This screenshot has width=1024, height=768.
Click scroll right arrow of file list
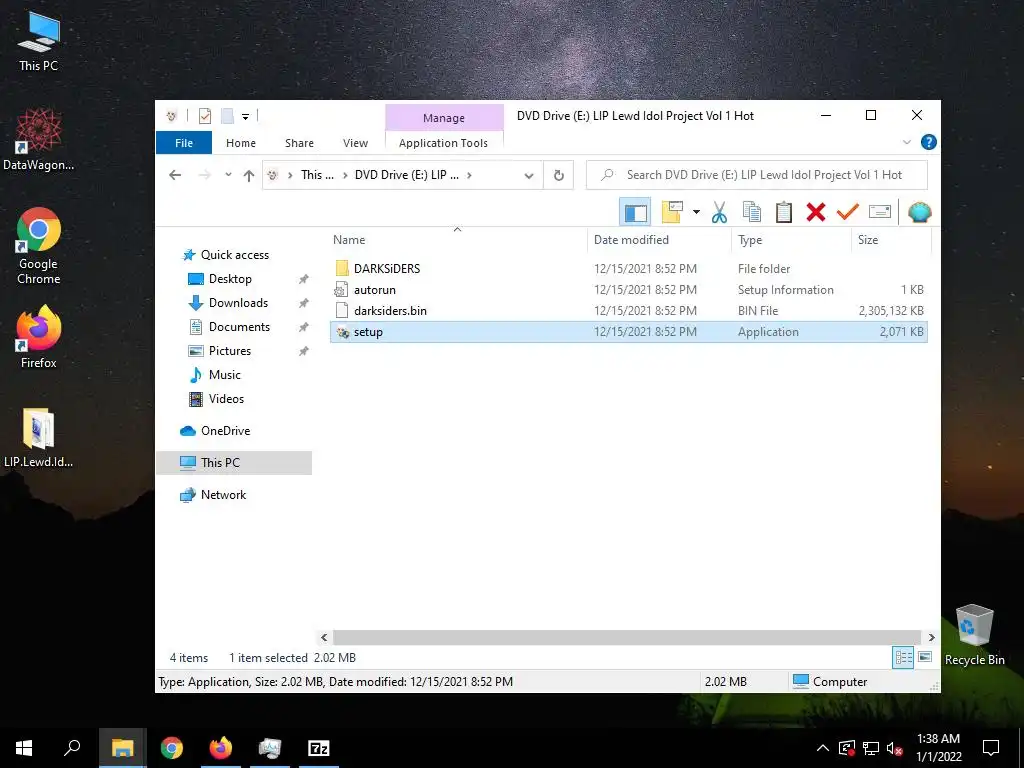(931, 637)
